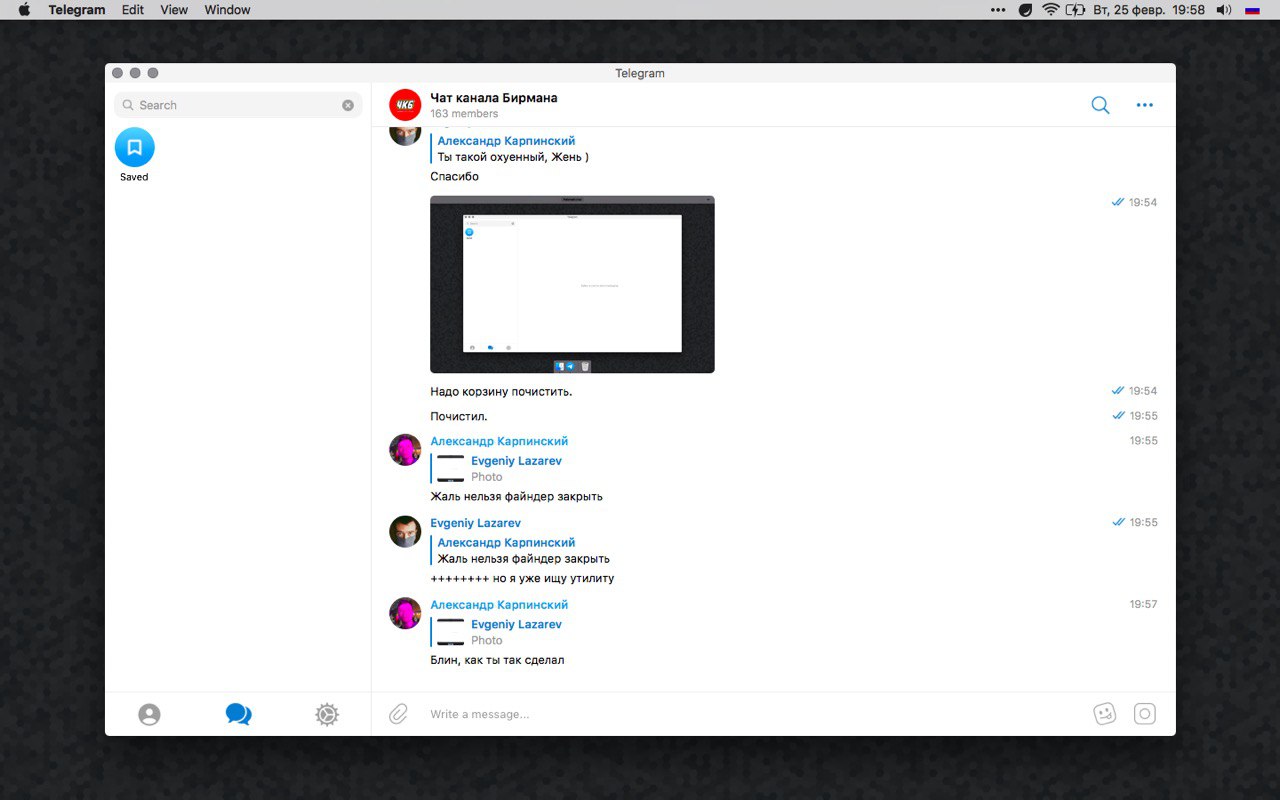Screen dimensions: 1280x800
Task: Click the Wi-Fi status icon in menu bar
Action: click(x=1050, y=10)
